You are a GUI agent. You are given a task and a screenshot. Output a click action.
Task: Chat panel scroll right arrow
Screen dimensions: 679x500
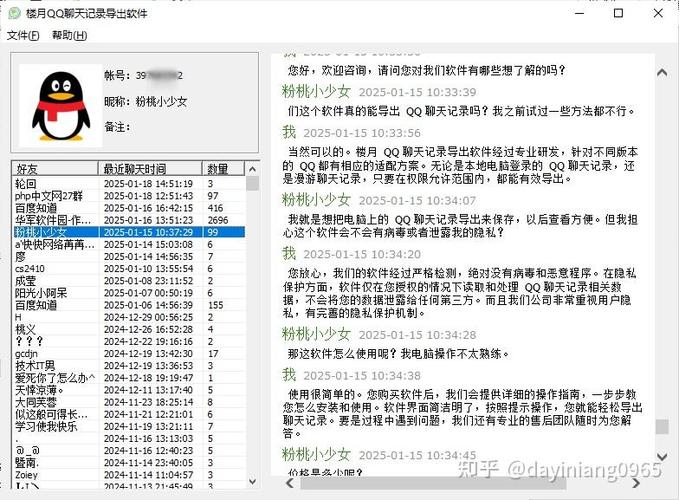(636, 483)
